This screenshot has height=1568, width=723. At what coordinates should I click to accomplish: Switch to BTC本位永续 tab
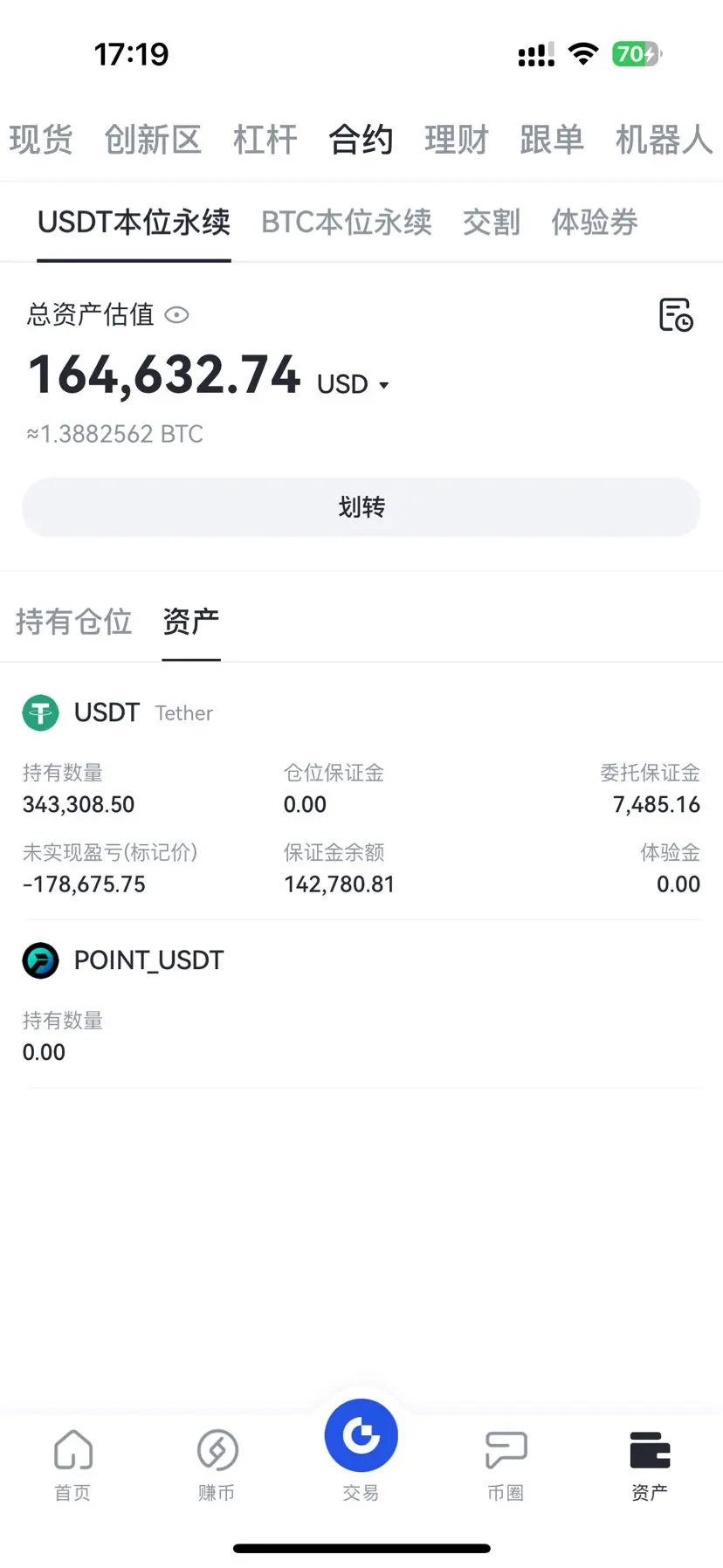(347, 222)
